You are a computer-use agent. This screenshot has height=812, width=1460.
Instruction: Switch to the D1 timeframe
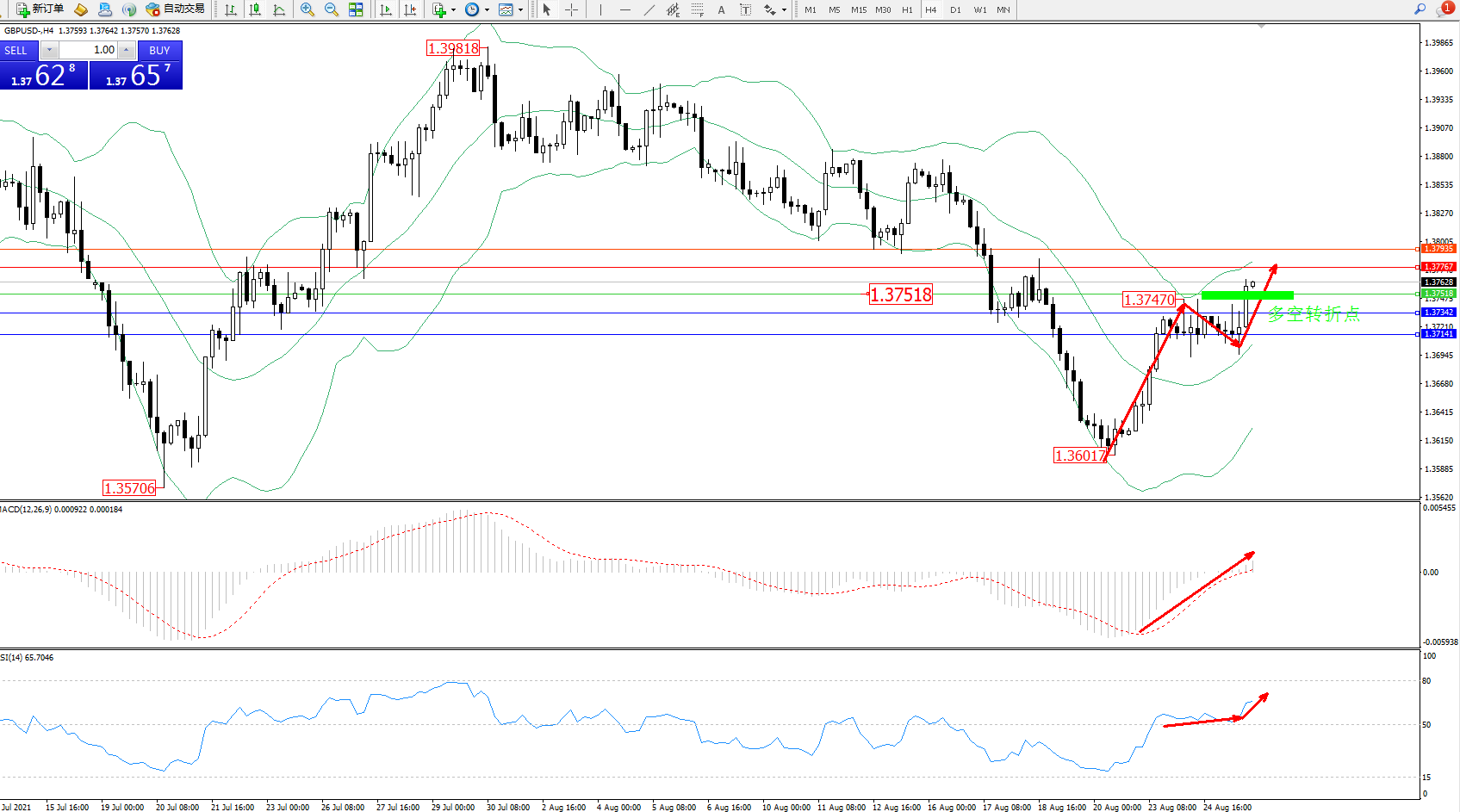(955, 10)
